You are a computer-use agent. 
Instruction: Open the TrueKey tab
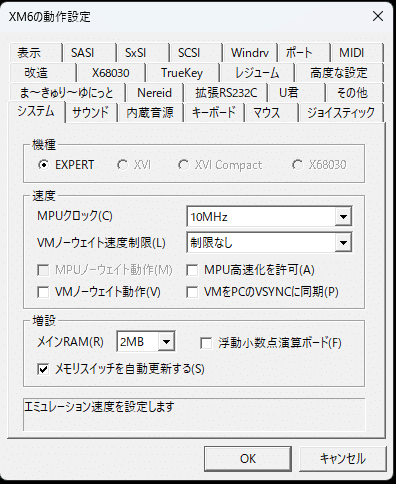click(x=182, y=73)
